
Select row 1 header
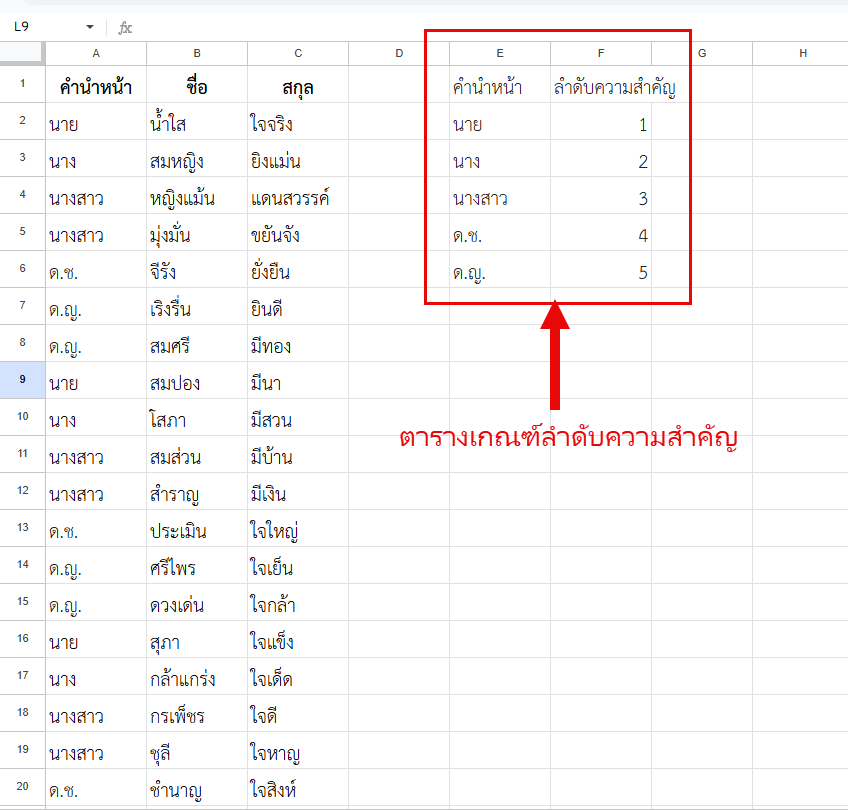pos(22,84)
